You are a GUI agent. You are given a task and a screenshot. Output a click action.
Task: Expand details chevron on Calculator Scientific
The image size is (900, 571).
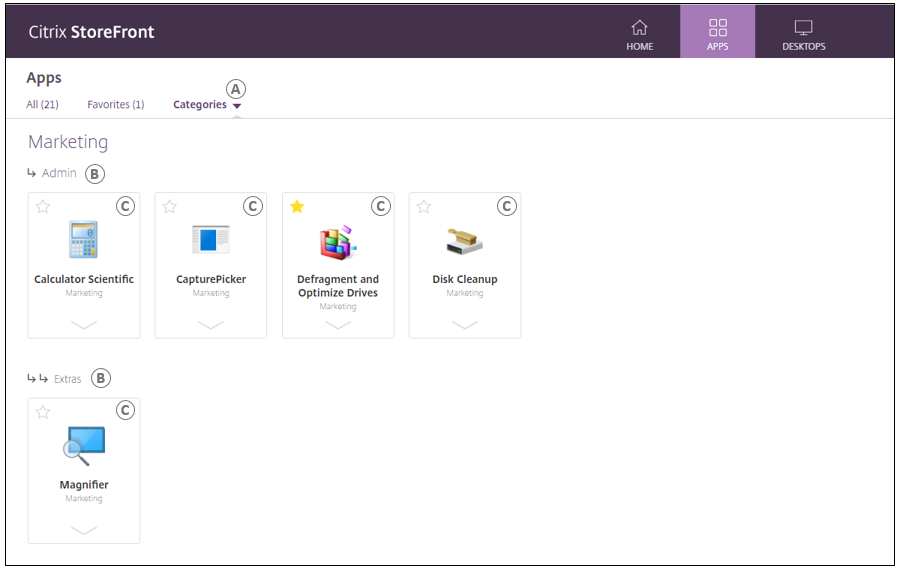(84, 325)
